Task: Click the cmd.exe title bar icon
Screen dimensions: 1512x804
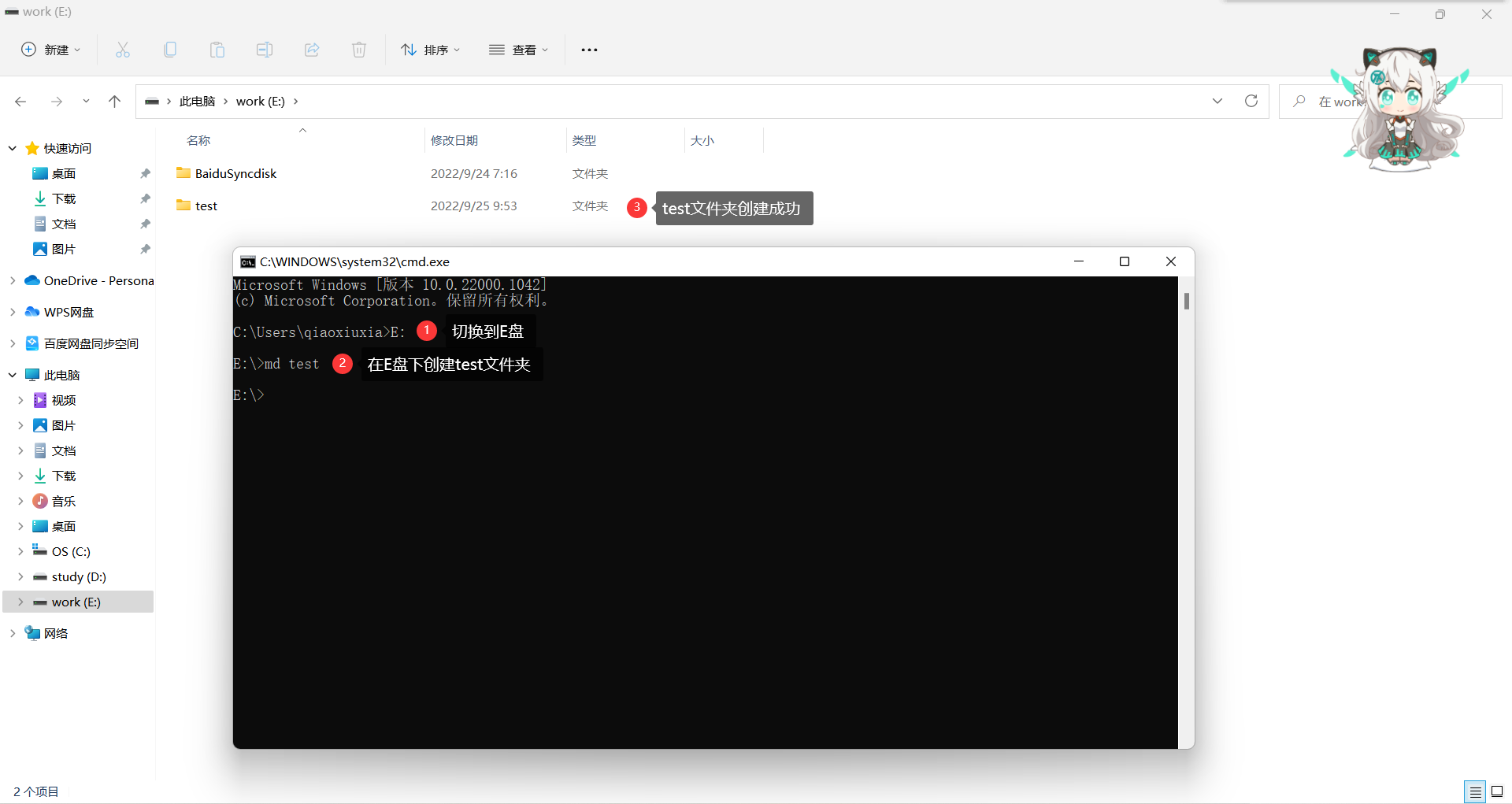Action: pyautogui.click(x=248, y=261)
